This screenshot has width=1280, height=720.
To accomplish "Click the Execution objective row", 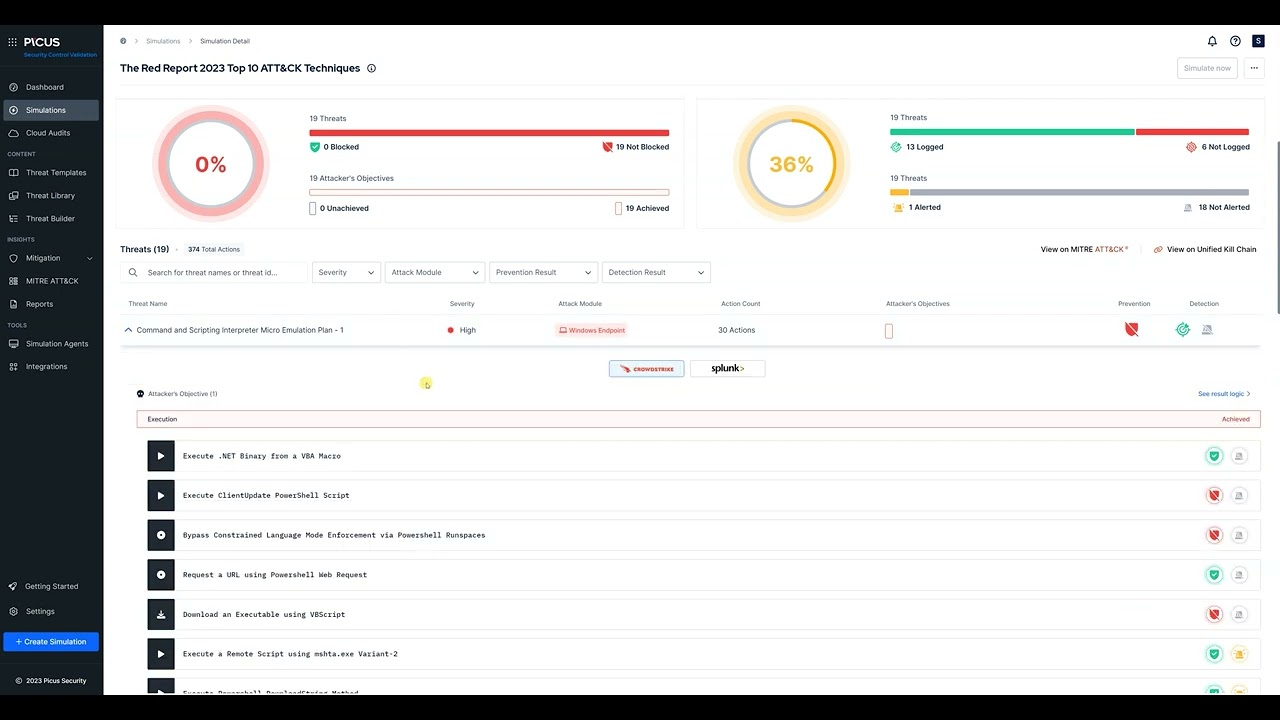I will [698, 419].
